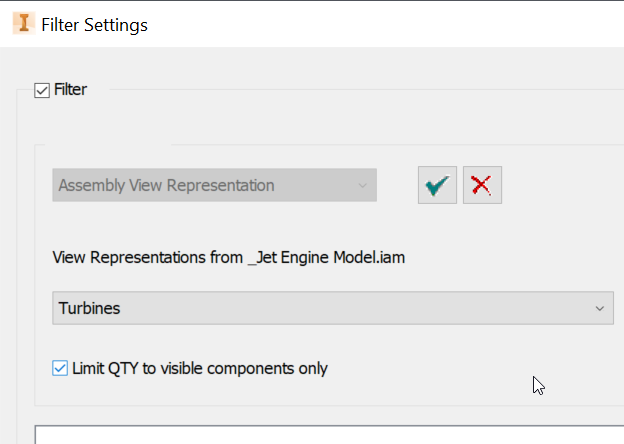The height and width of the screenshot is (444, 624).
Task: Uncheck Limit QTY to visible components only
Action: tap(59, 368)
